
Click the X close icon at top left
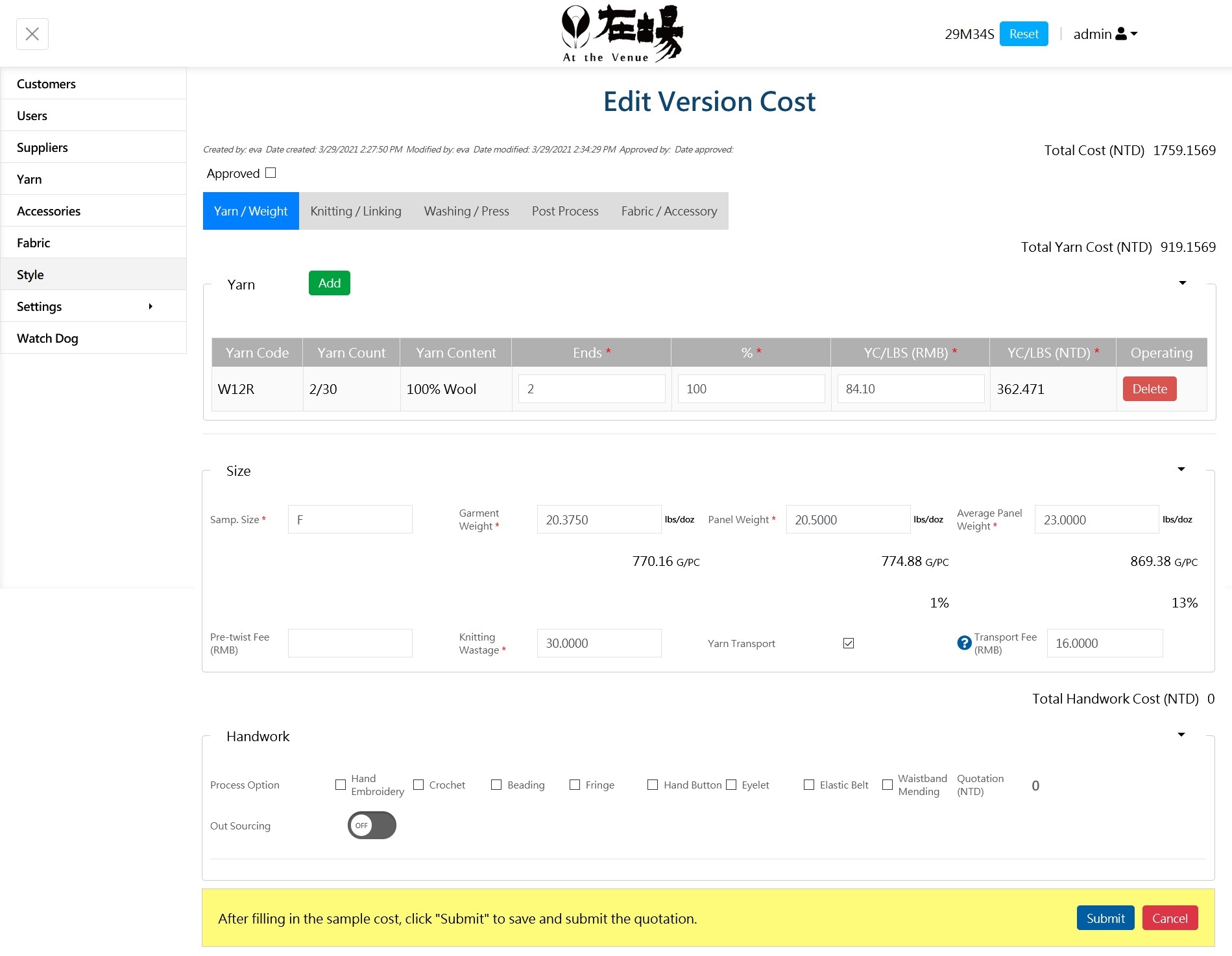pos(32,34)
